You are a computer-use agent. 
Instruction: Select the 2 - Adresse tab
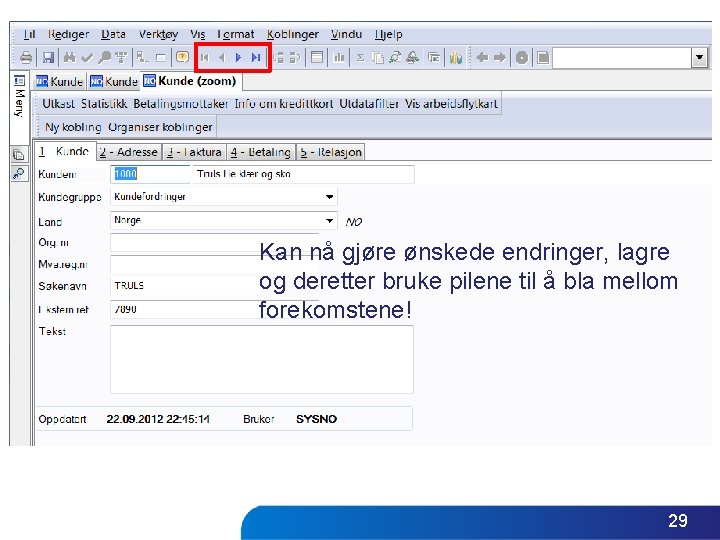point(129,152)
